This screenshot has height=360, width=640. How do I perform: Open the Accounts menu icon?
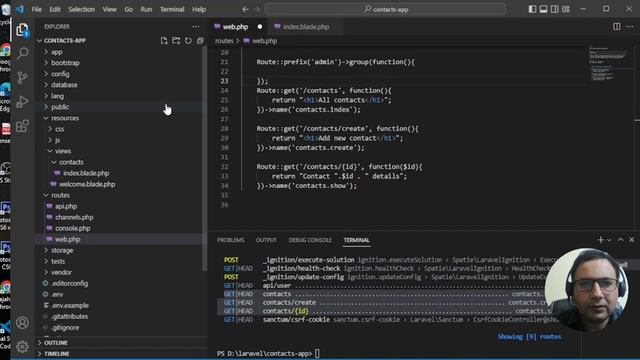22,323
